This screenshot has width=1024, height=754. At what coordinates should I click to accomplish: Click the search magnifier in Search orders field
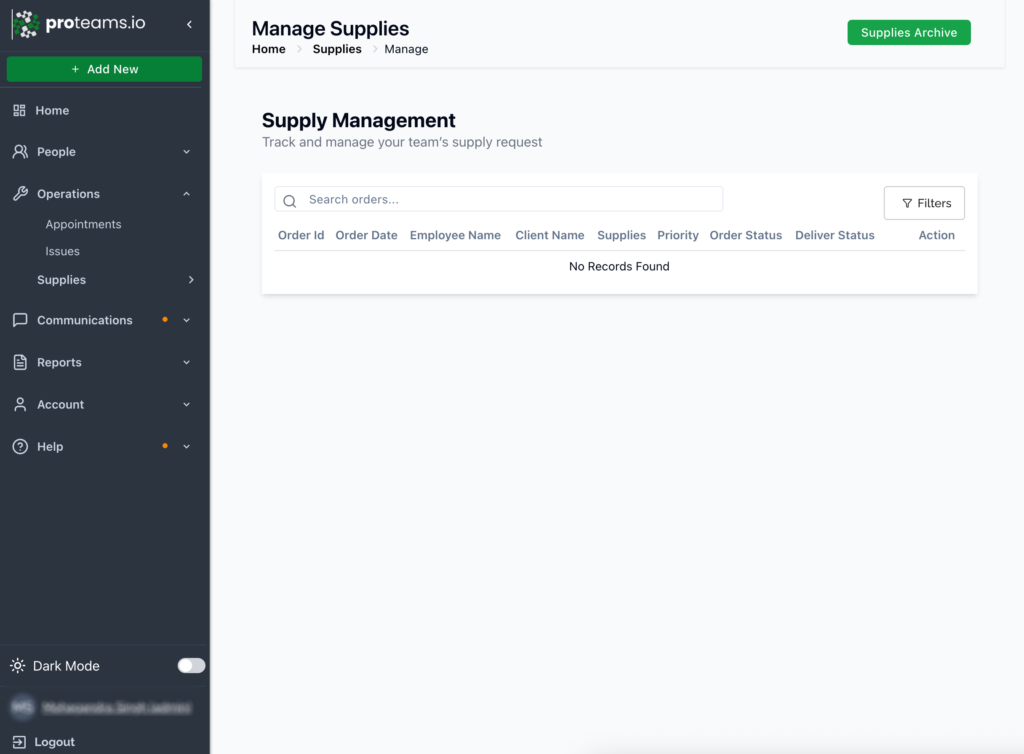[289, 199]
